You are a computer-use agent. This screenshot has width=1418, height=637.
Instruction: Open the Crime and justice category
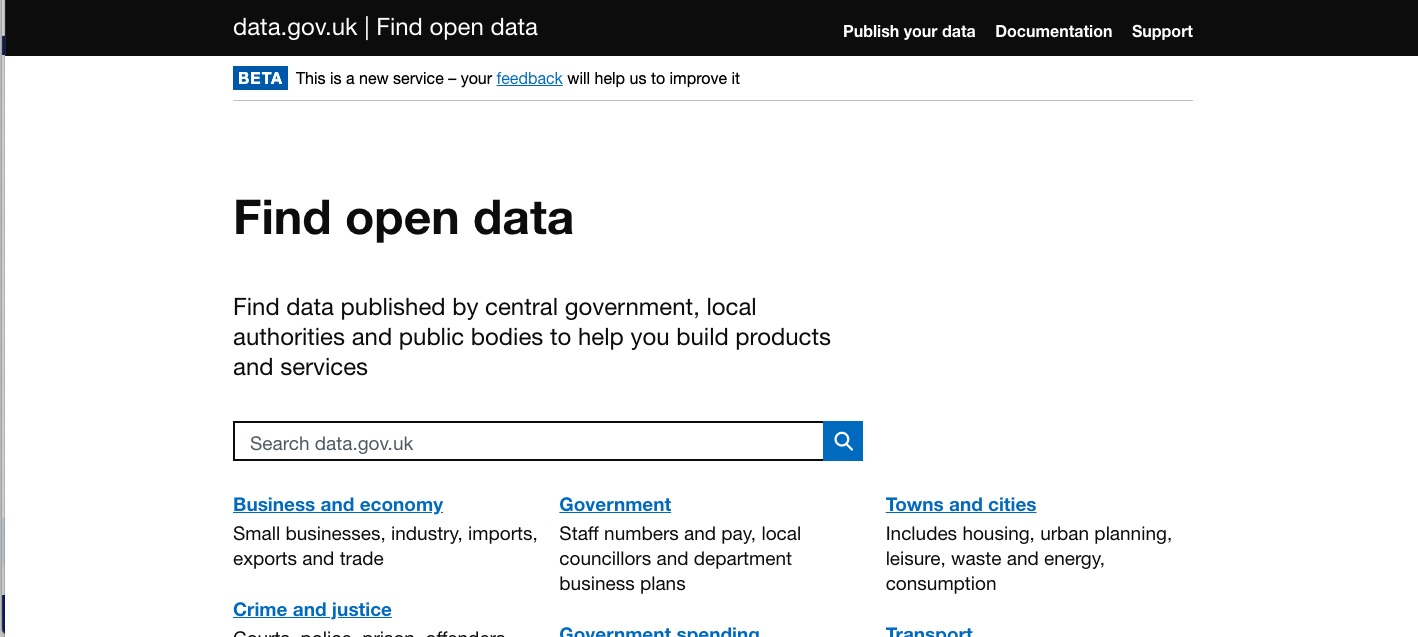[x=312, y=609]
